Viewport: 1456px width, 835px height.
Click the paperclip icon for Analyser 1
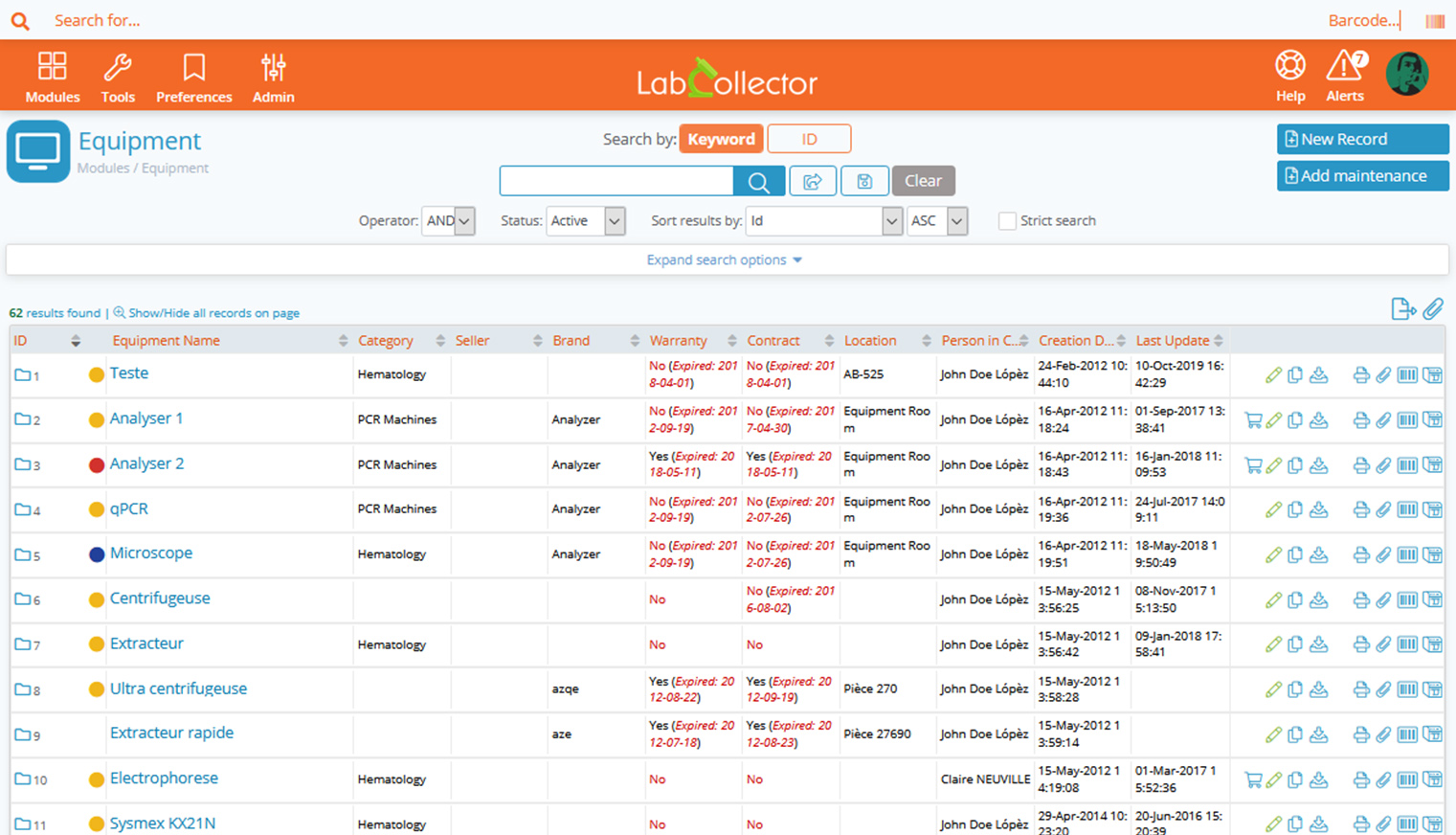coord(1383,420)
